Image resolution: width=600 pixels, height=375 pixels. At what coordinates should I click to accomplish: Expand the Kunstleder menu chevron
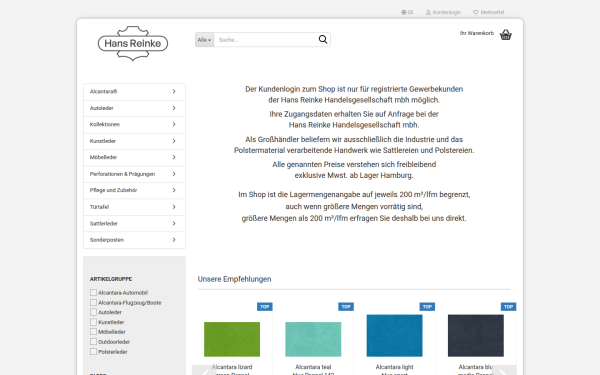174,141
